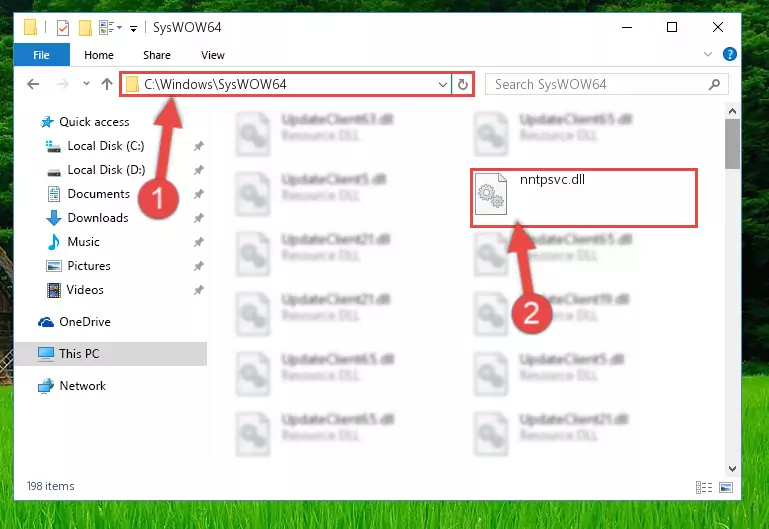
Task: Open Help with the question mark icon
Action: 729,54
